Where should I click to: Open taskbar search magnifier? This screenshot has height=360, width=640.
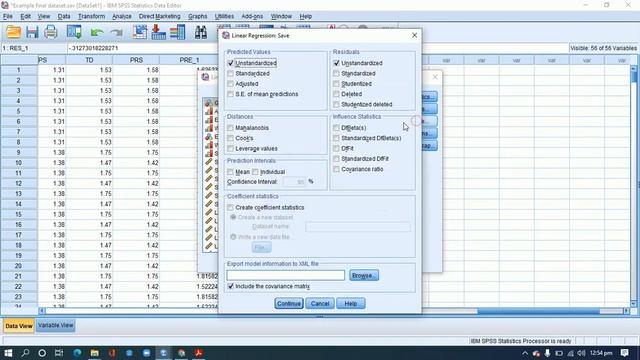point(25,353)
